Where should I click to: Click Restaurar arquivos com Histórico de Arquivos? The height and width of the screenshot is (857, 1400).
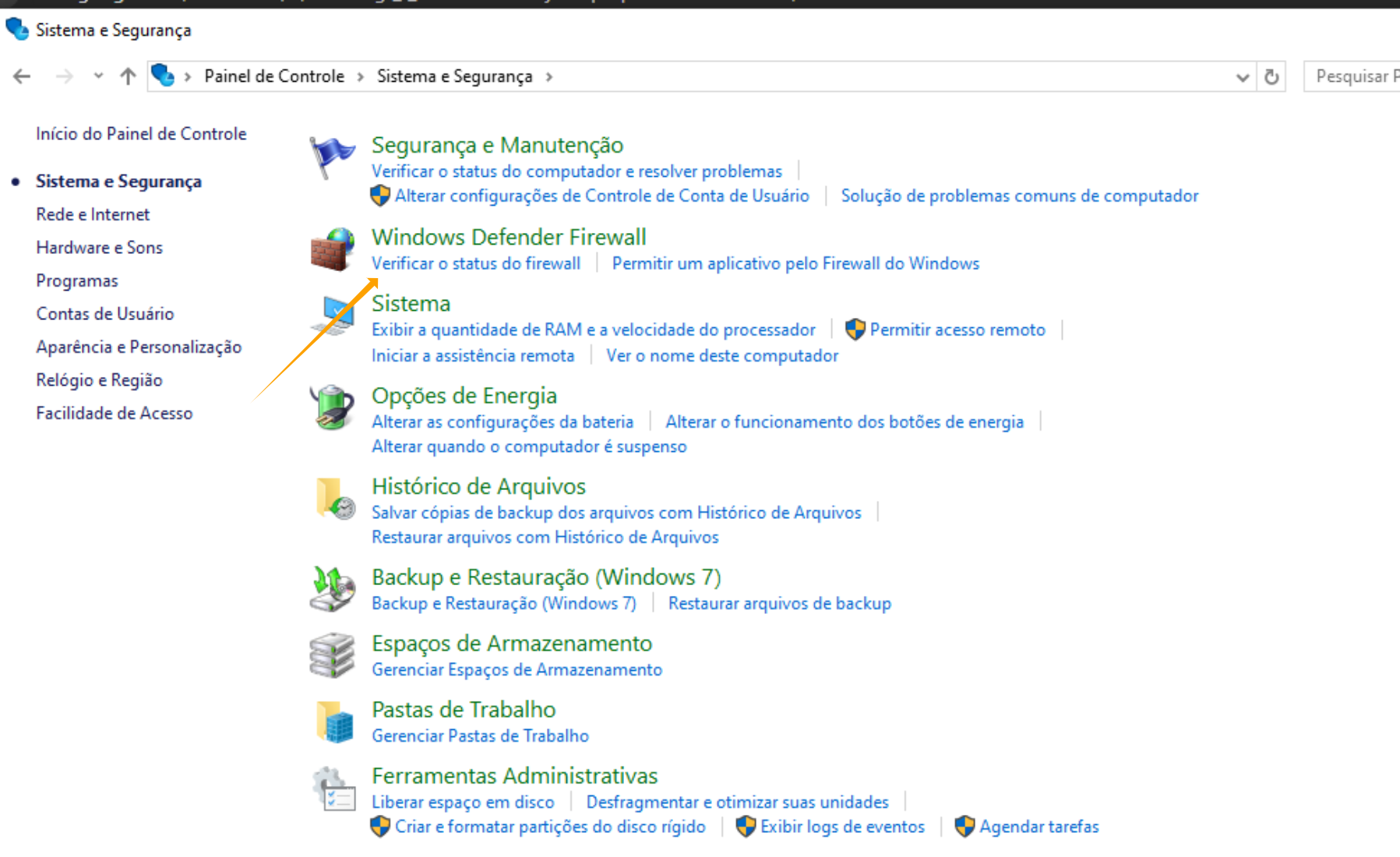(x=545, y=538)
